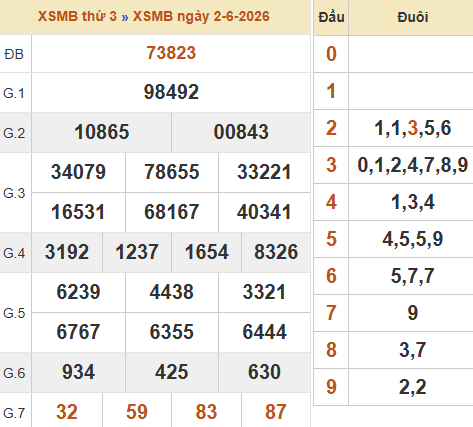Select G.6 number 425
Image resolution: width=473 pixels, height=427 pixels.
(172, 372)
